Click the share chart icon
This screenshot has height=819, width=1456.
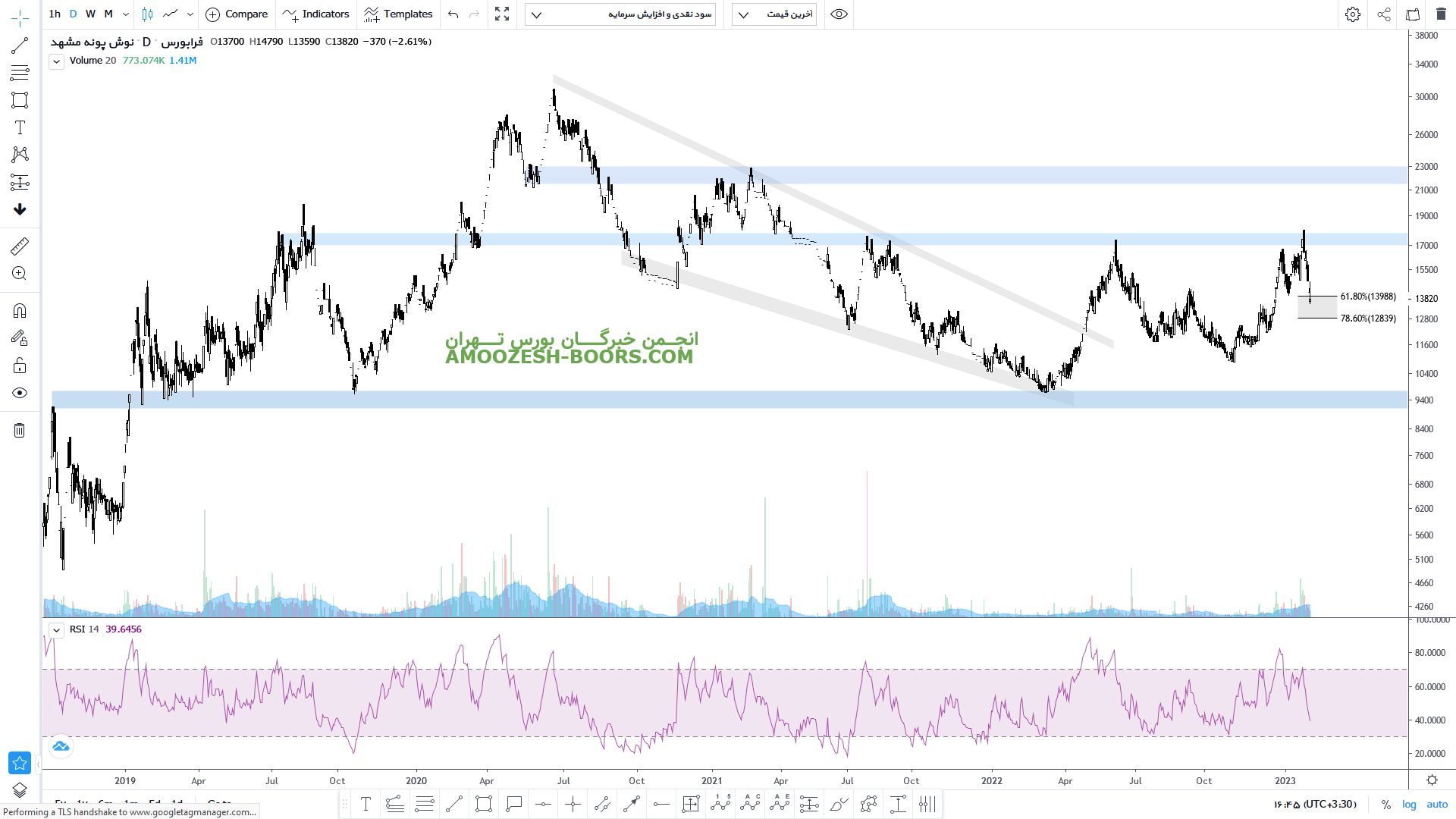pyautogui.click(x=1383, y=14)
